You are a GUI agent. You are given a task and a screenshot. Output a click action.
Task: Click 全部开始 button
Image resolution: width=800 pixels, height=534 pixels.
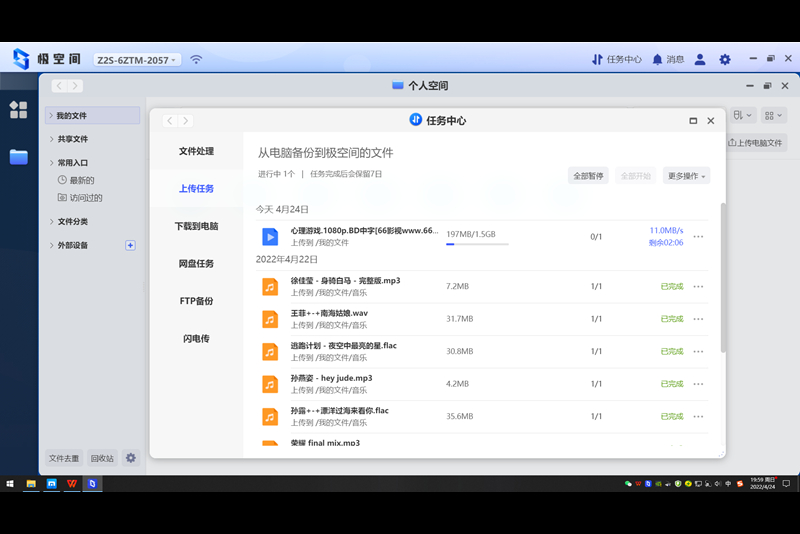pos(636,176)
